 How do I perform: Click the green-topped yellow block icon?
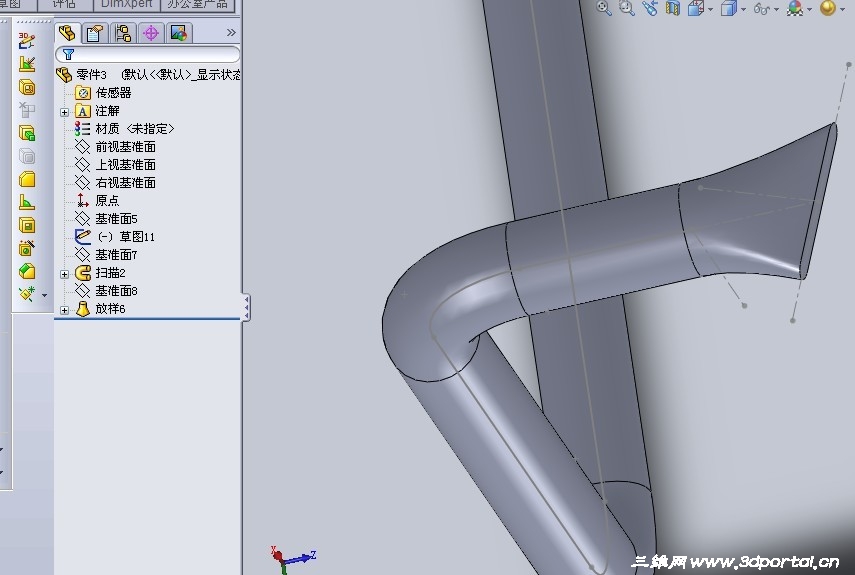click(27, 271)
